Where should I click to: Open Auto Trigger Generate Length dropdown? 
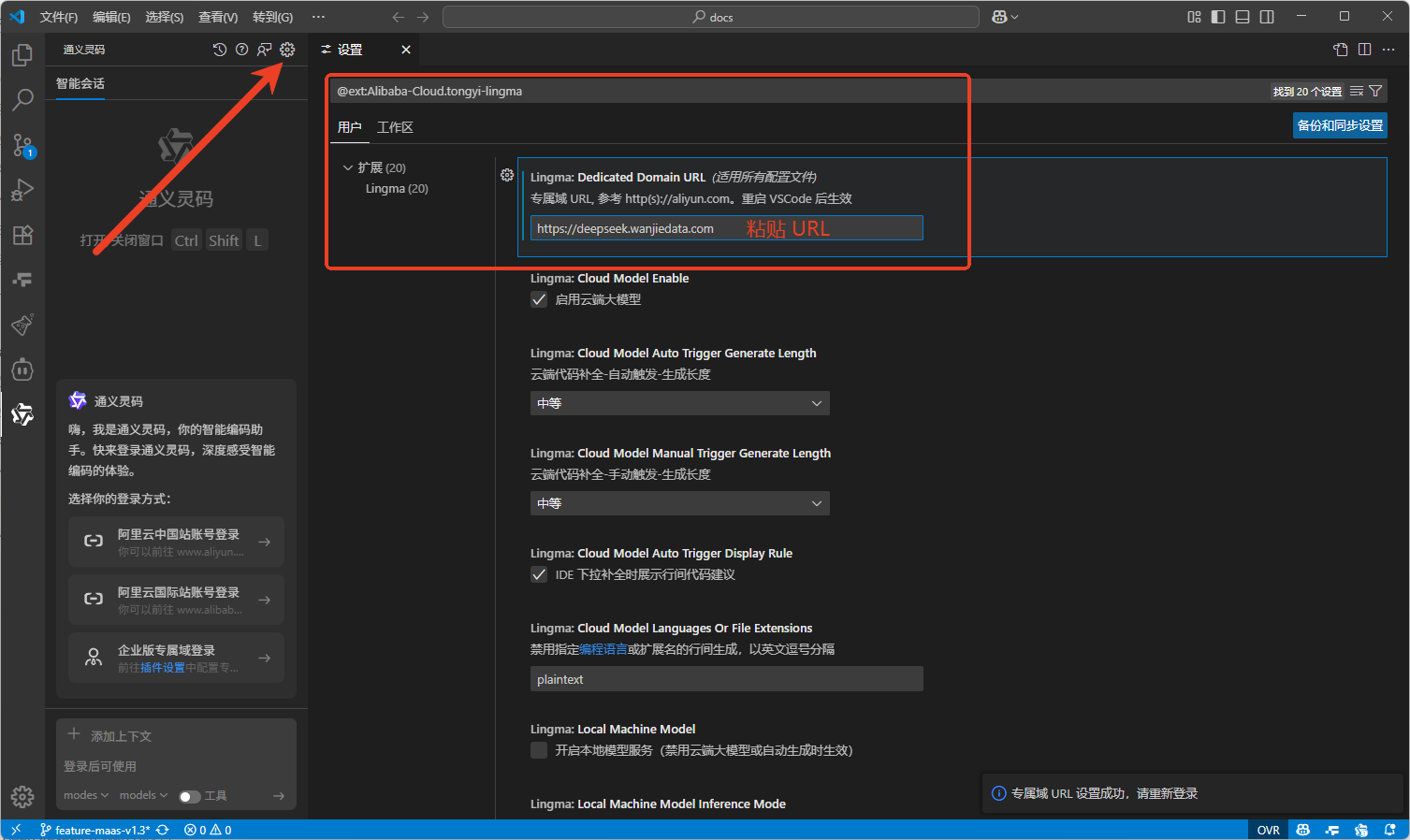680,403
